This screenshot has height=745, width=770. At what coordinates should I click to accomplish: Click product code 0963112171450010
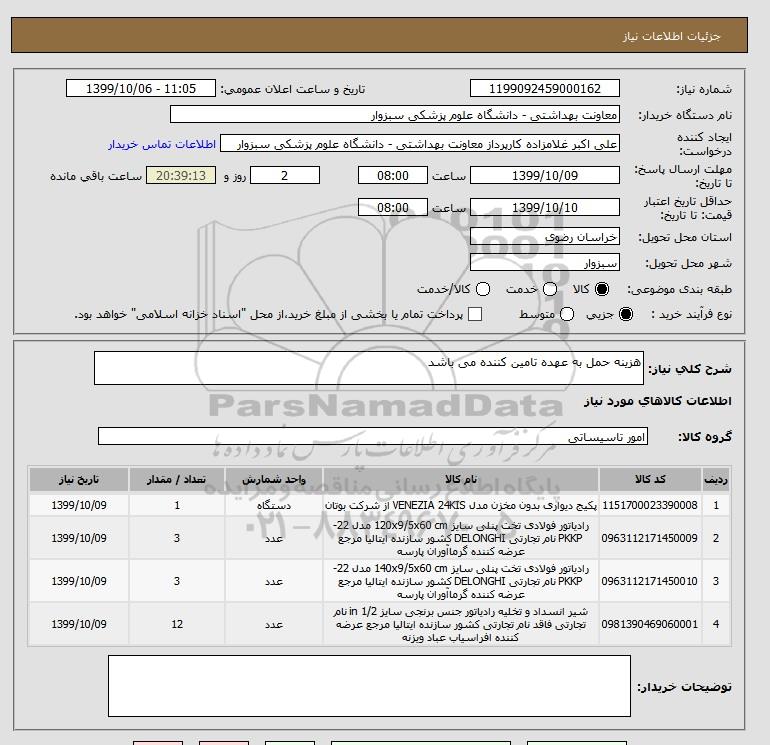click(x=650, y=581)
